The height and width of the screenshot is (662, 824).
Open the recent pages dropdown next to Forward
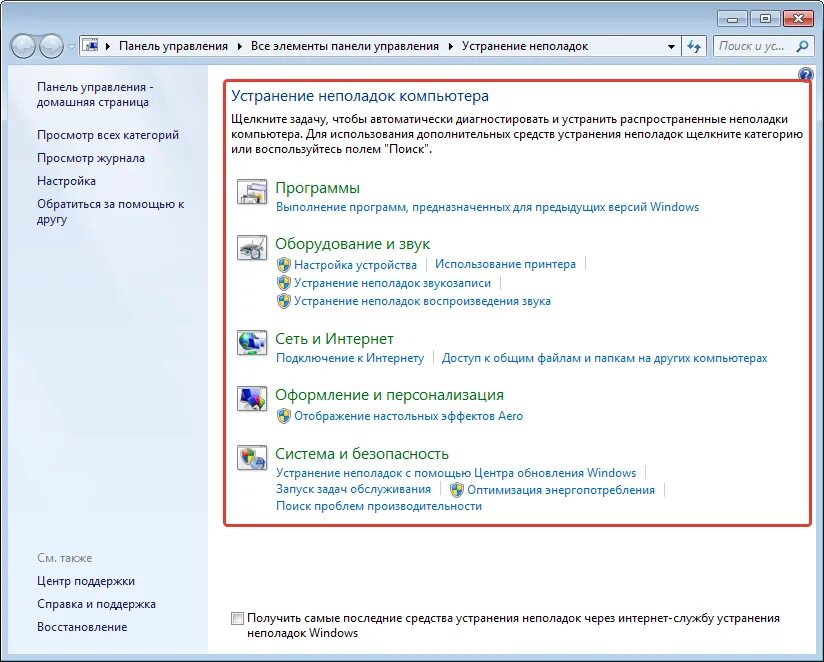click(x=71, y=47)
